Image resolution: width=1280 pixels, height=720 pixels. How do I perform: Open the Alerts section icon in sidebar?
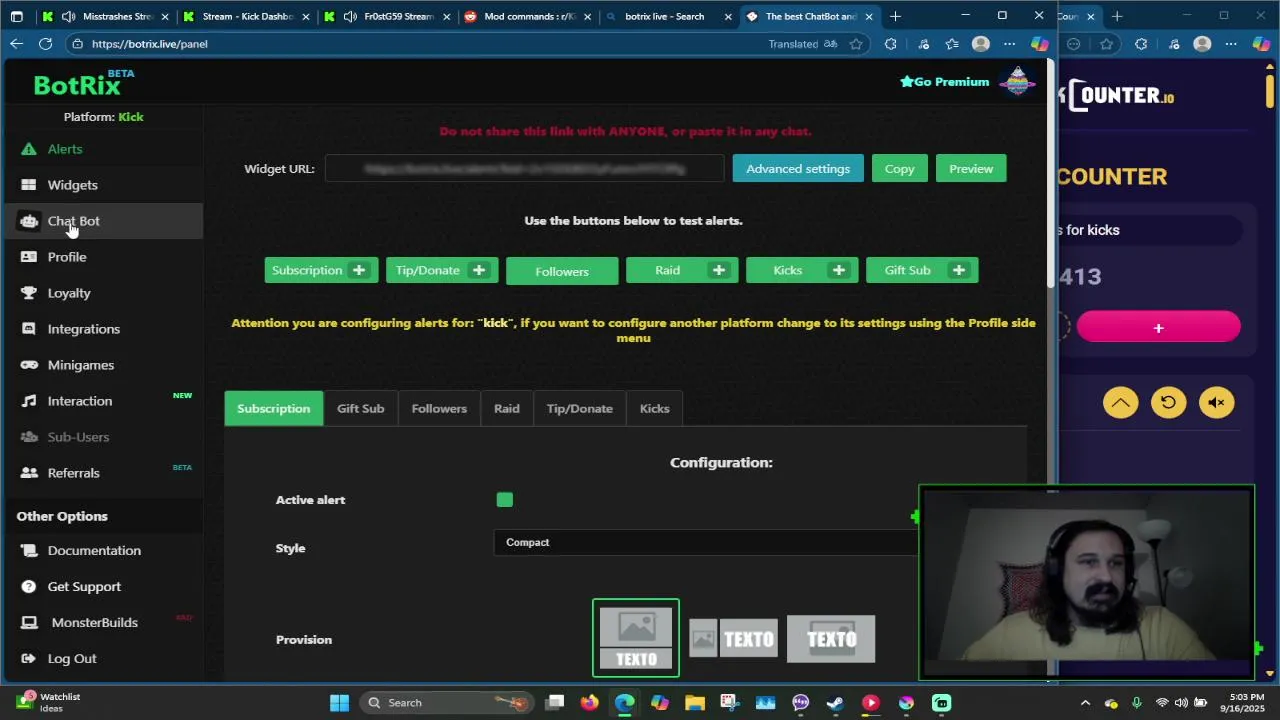click(x=28, y=149)
